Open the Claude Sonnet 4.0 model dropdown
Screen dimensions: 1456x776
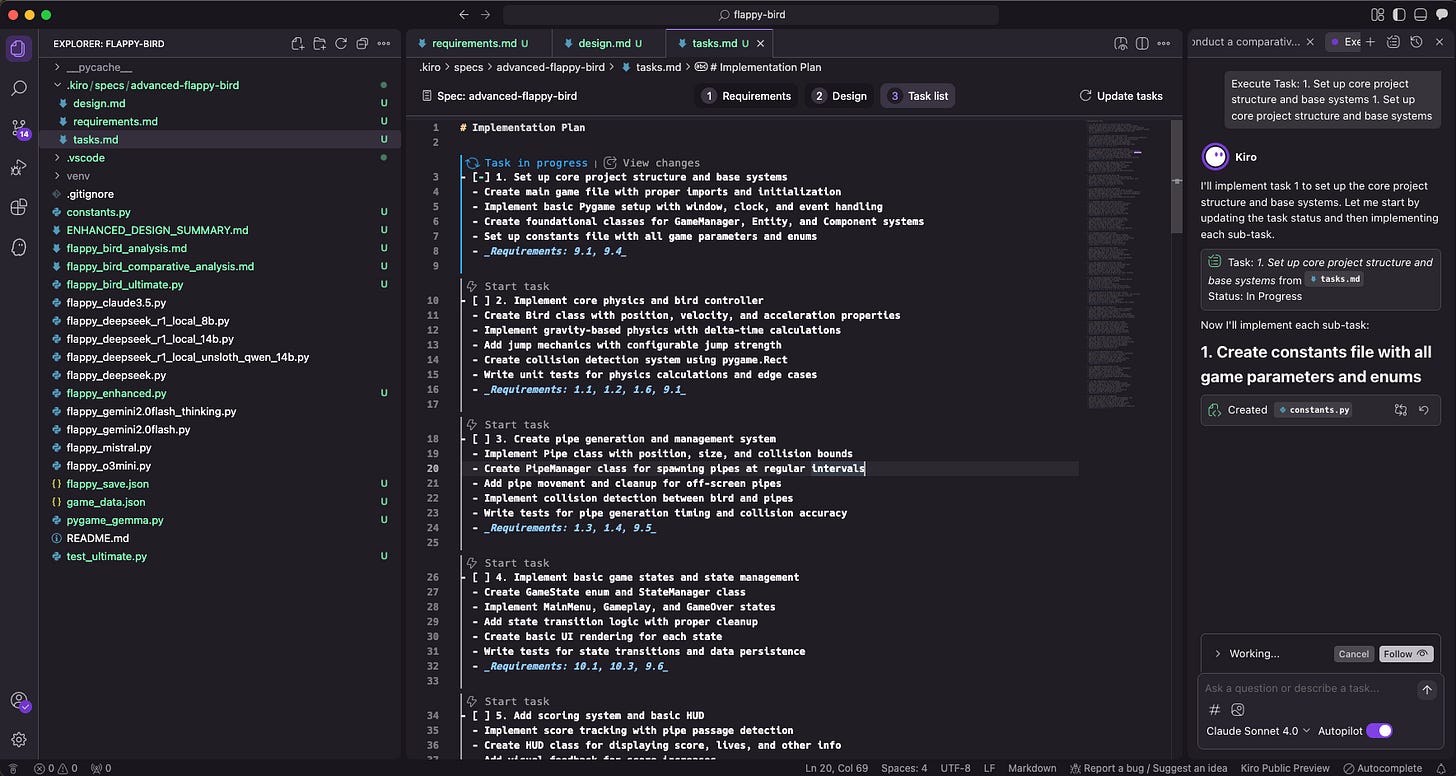pyautogui.click(x=1258, y=731)
